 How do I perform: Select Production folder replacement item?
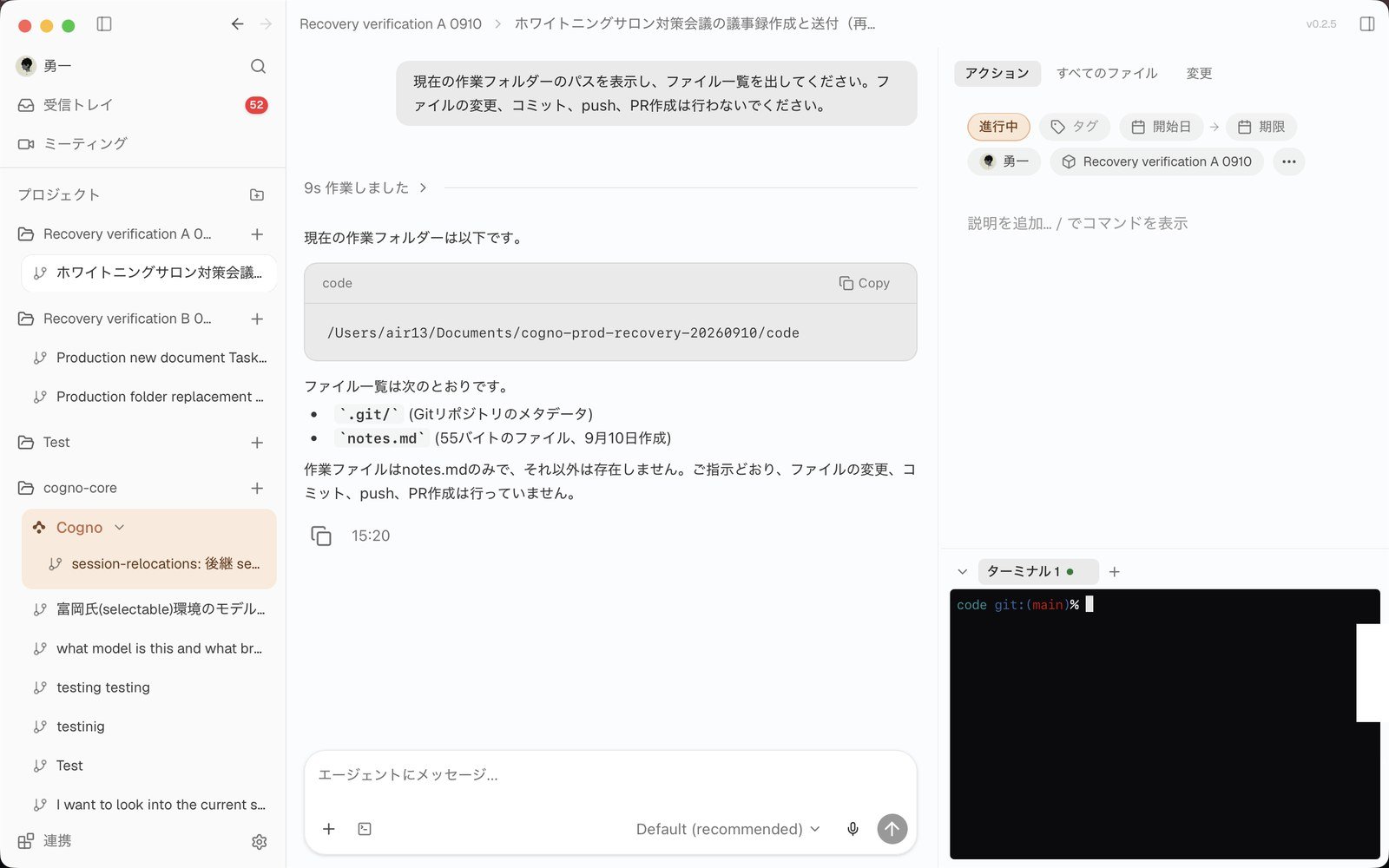(x=148, y=397)
